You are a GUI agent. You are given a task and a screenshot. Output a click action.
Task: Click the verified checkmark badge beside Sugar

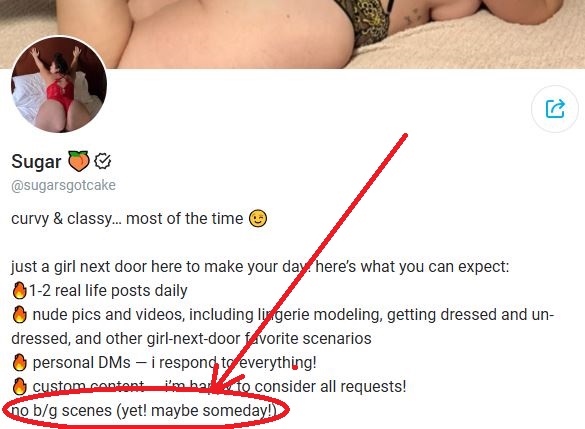point(102,162)
